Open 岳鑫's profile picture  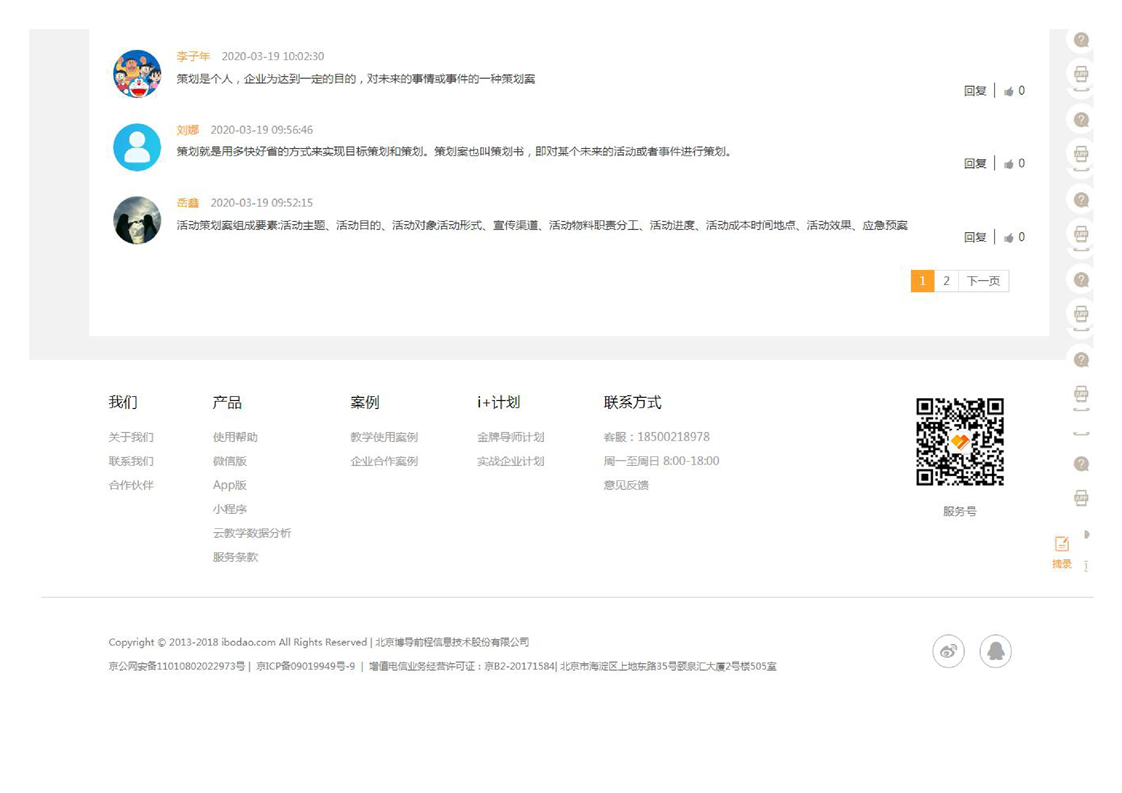tap(137, 220)
